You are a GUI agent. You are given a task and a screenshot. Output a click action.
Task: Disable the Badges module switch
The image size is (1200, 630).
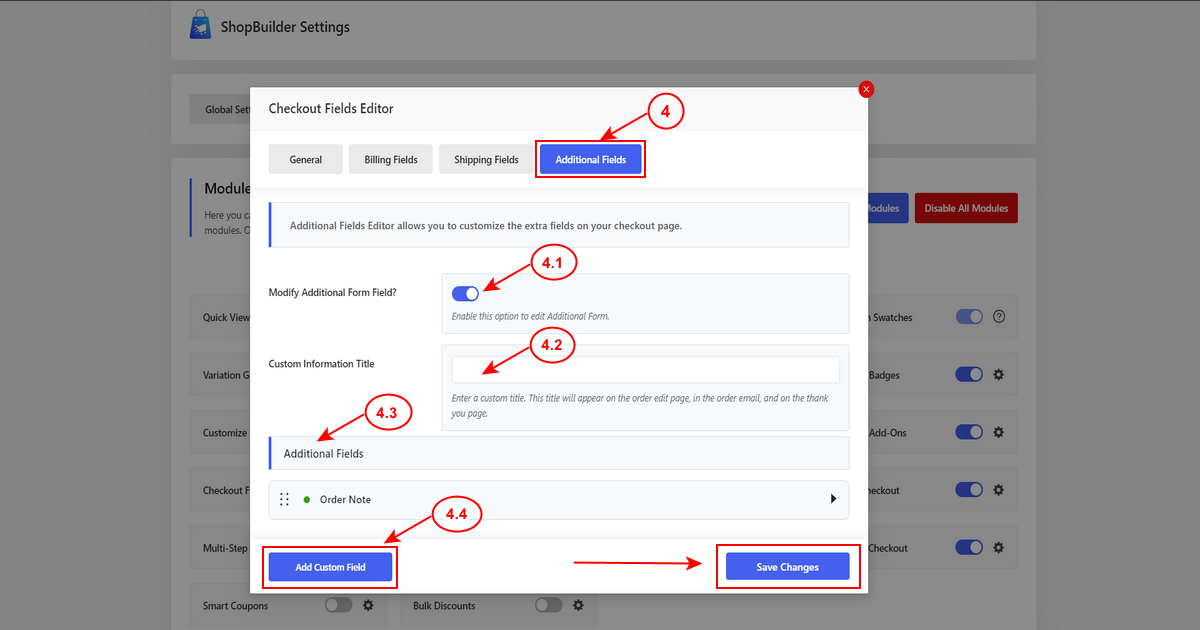pyautogui.click(x=969, y=375)
